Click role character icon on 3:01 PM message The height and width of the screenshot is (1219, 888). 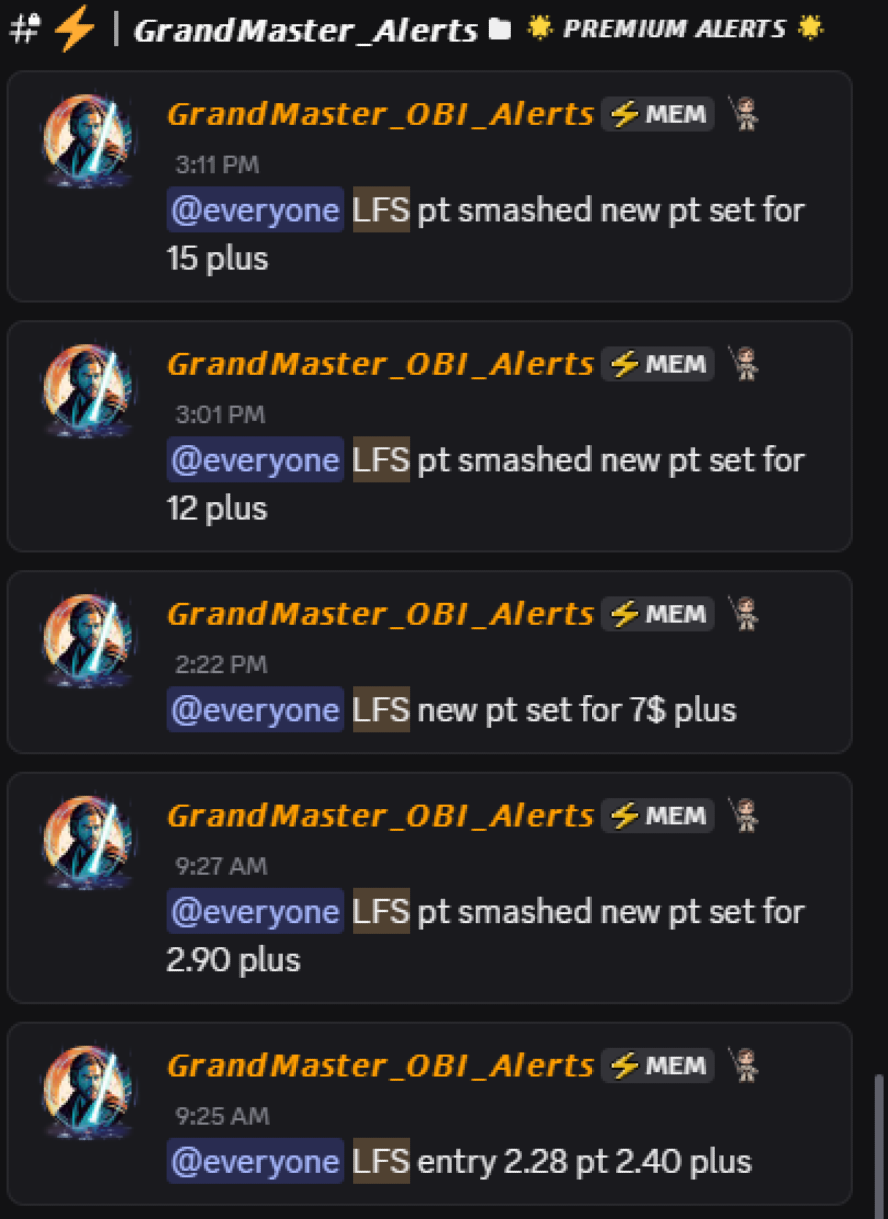coord(743,364)
